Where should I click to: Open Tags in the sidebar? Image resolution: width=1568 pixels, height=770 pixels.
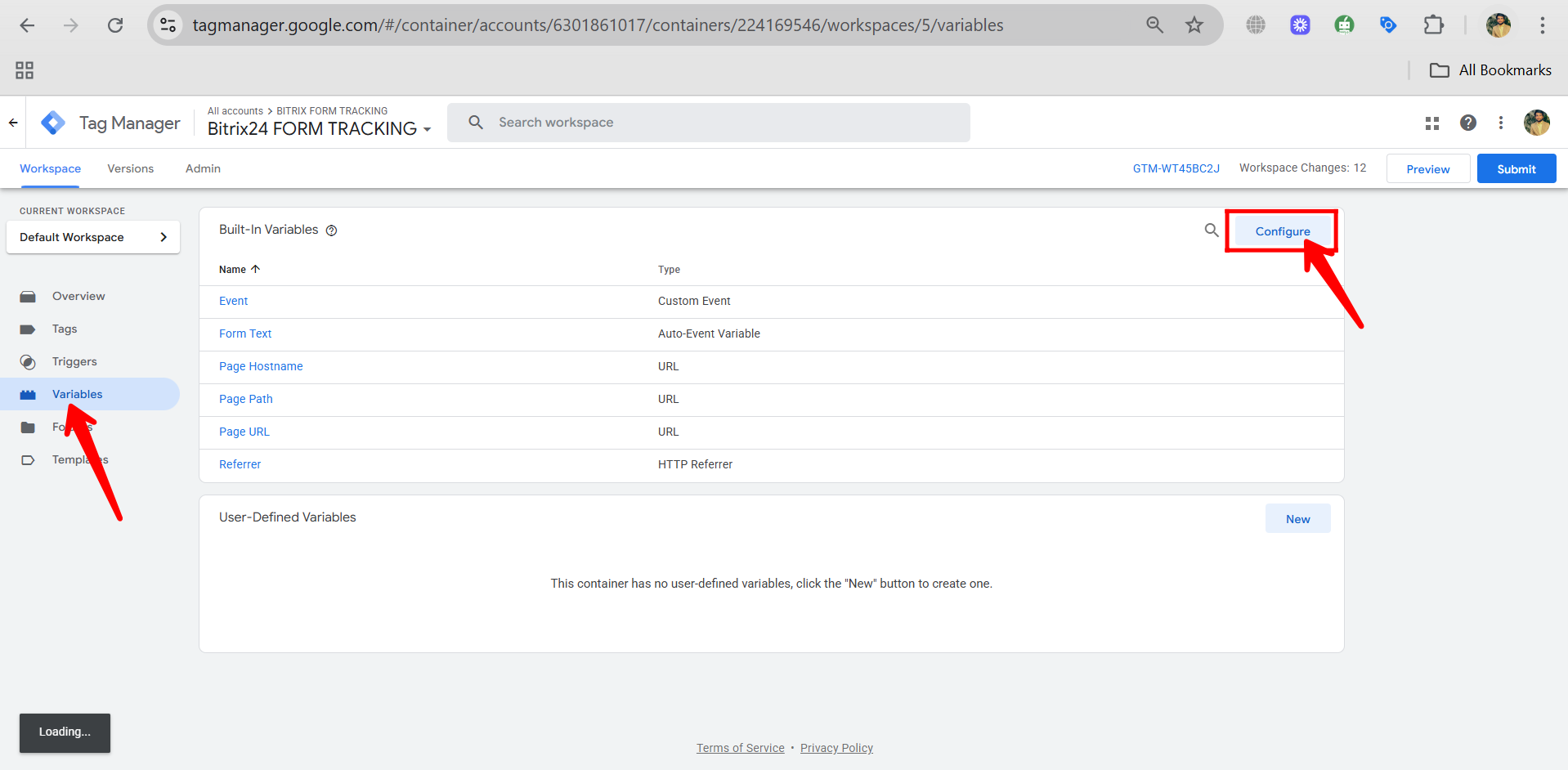65,329
